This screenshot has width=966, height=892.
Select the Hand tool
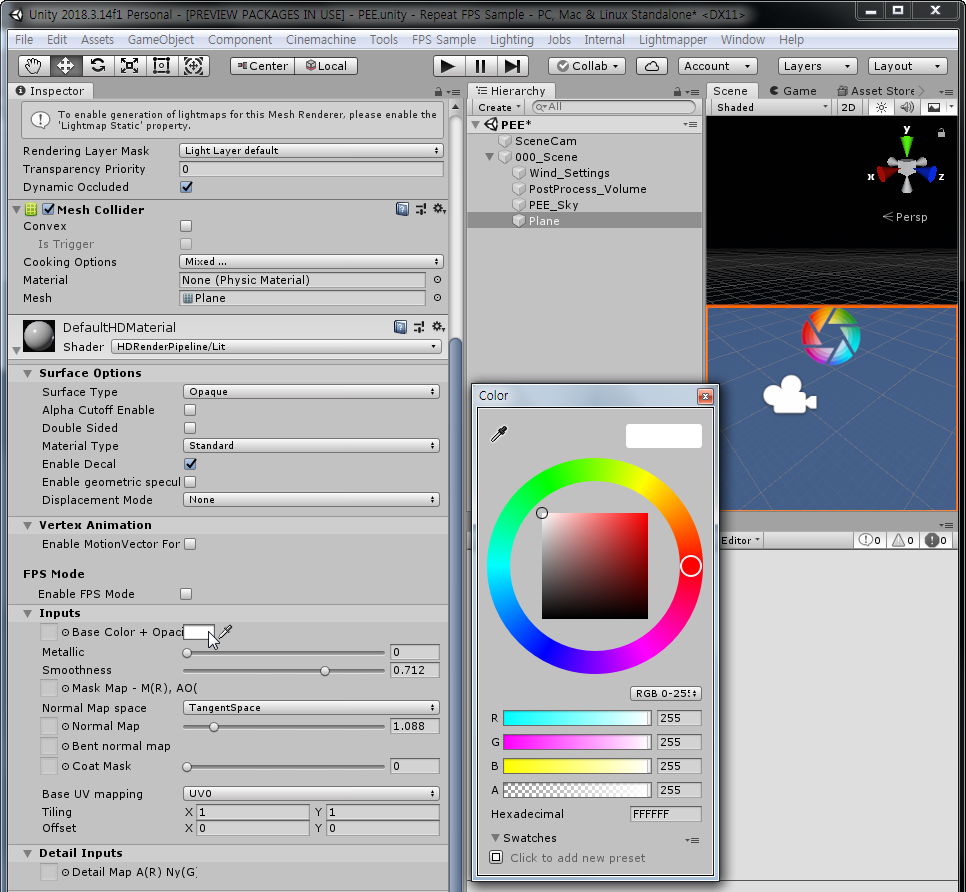pyautogui.click(x=33, y=66)
